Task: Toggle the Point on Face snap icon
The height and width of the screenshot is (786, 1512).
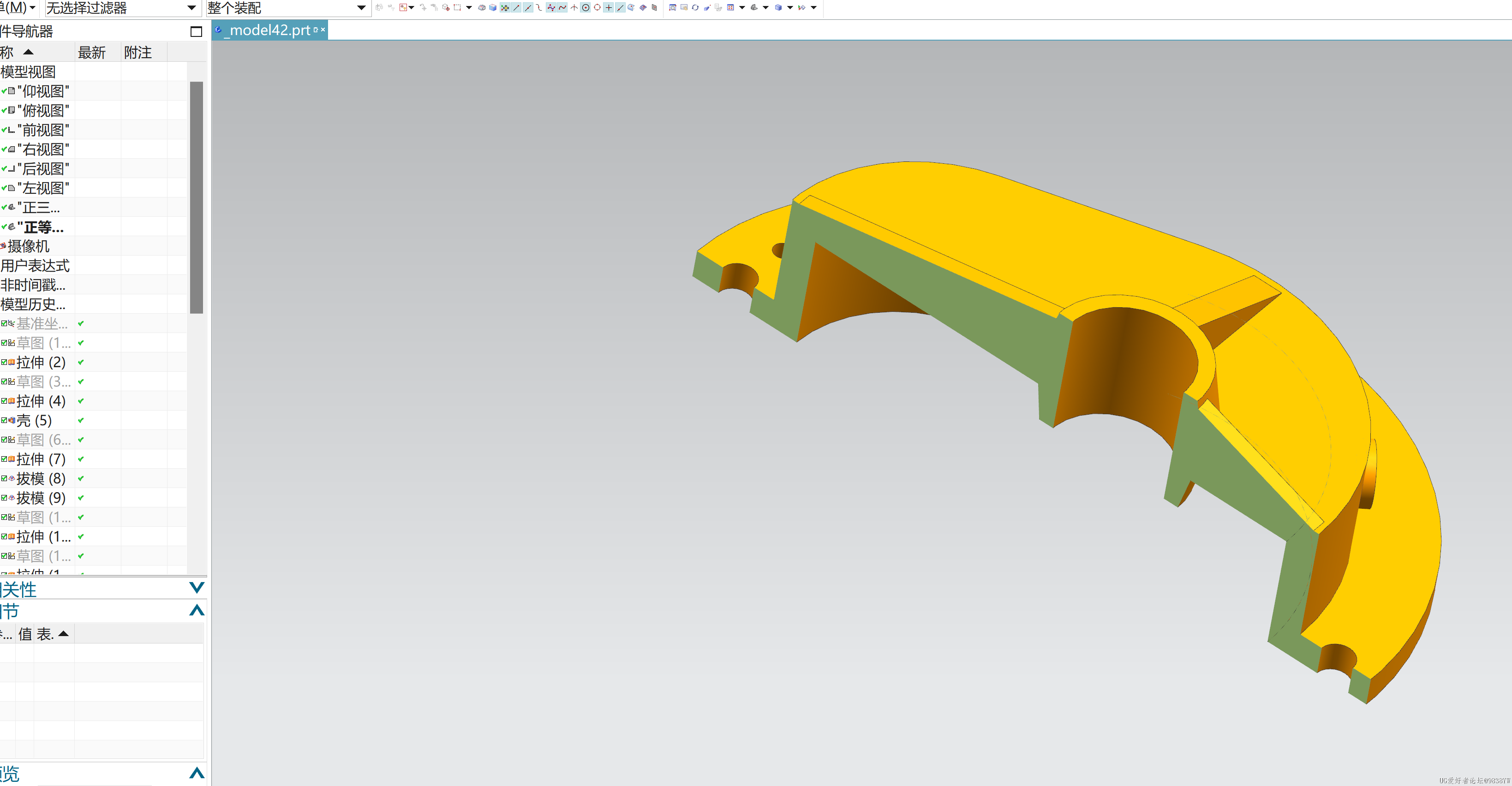Action: click(x=631, y=8)
